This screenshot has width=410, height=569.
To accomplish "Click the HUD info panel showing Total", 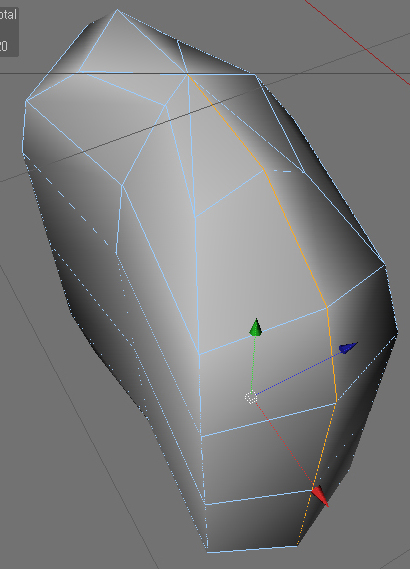I will (8, 31).
